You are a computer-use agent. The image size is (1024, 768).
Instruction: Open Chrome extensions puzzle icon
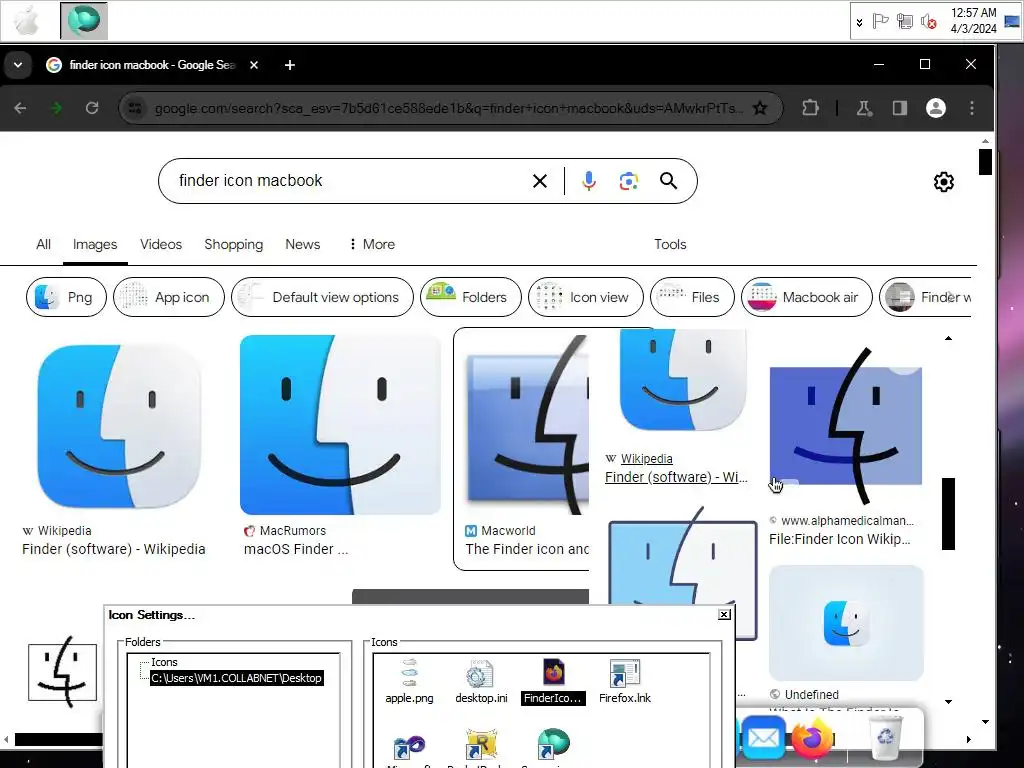tap(810, 108)
